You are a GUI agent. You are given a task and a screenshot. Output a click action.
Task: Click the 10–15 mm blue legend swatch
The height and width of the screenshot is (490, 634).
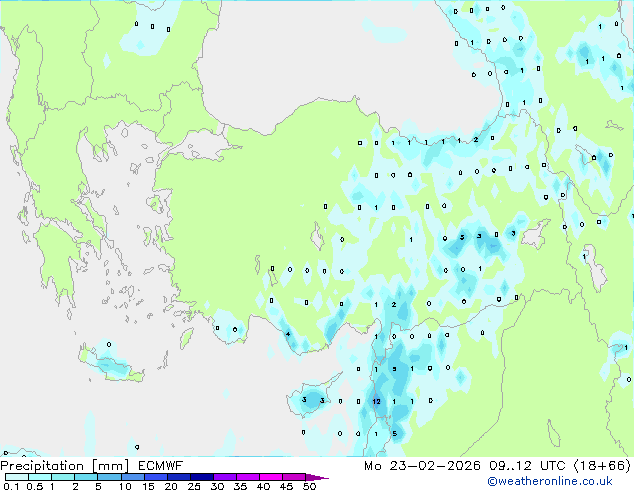132,477
